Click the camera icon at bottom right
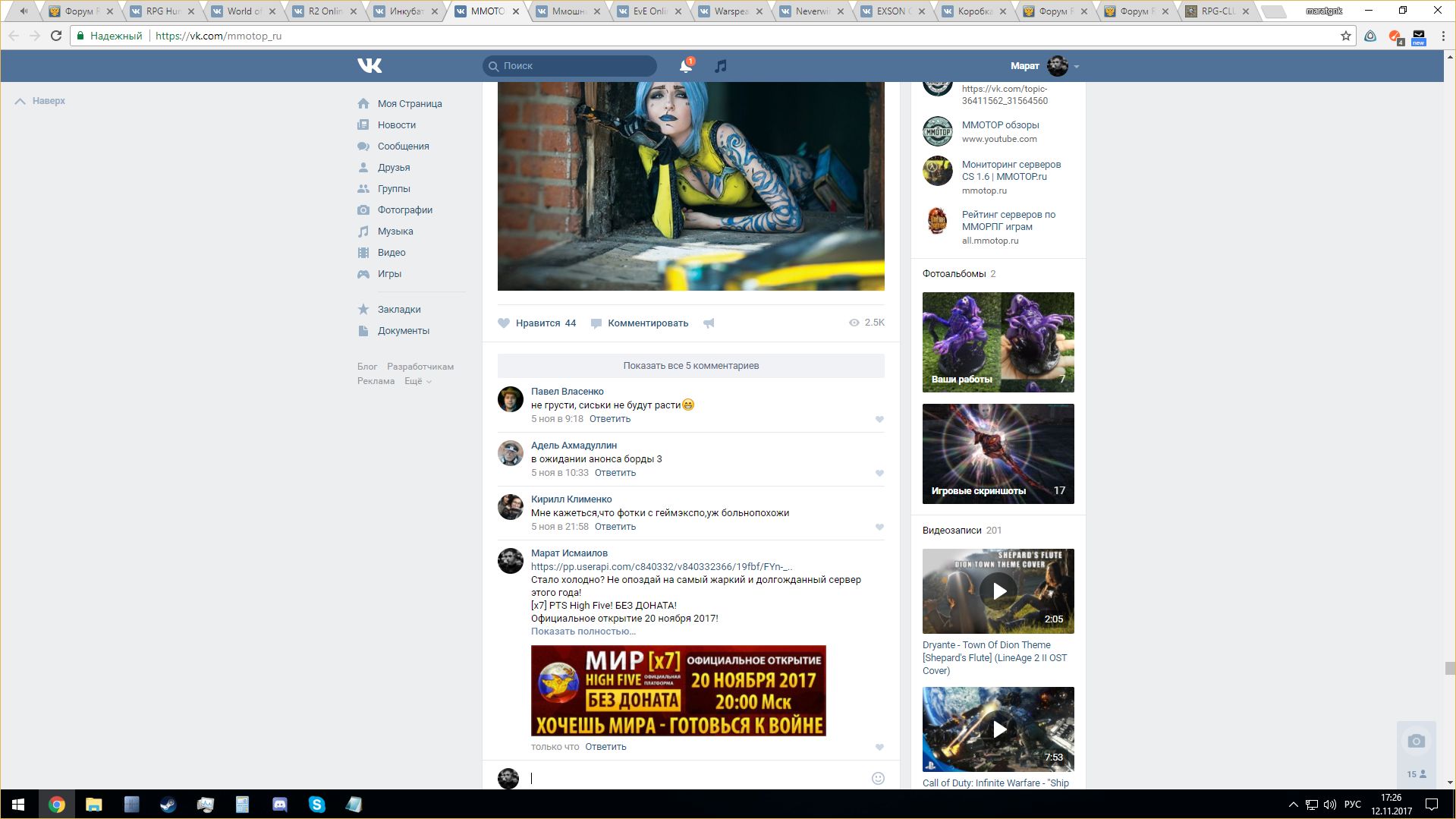The width and height of the screenshot is (1456, 819). click(x=1416, y=742)
